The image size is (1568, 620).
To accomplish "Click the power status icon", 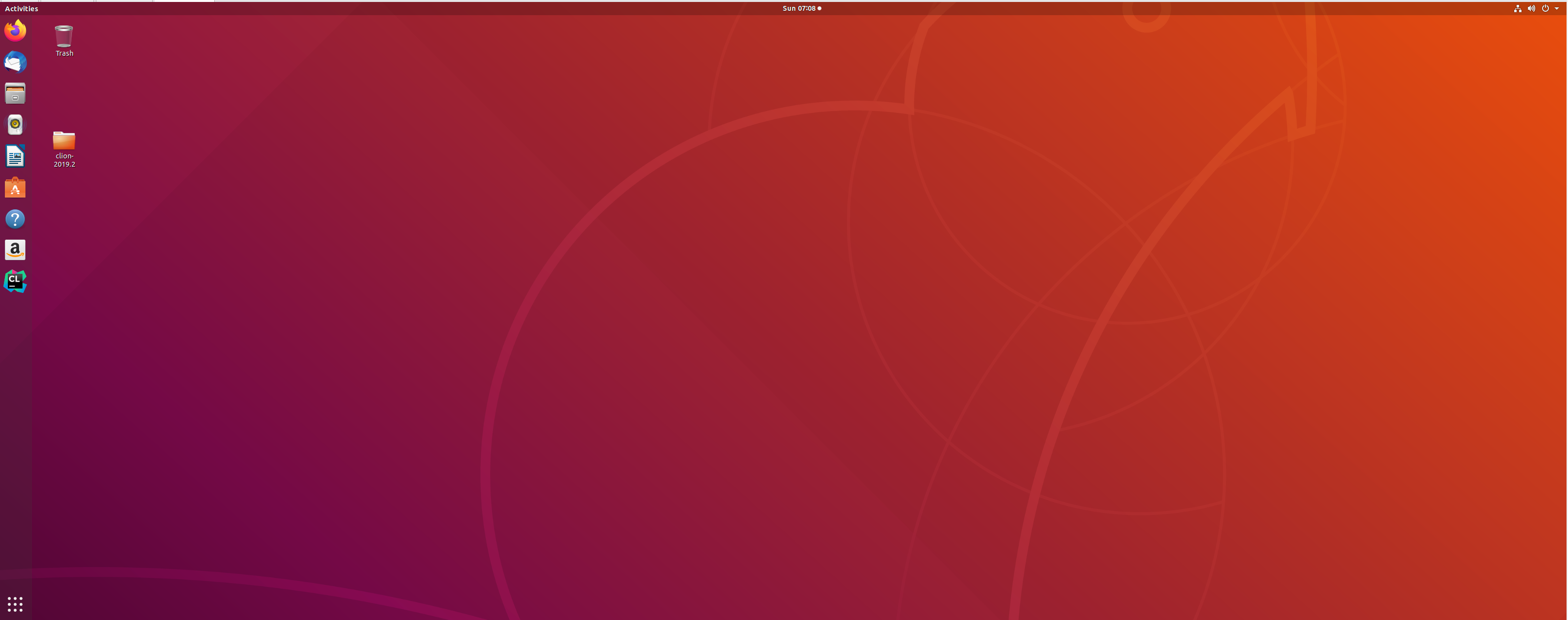I will coord(1545,8).
